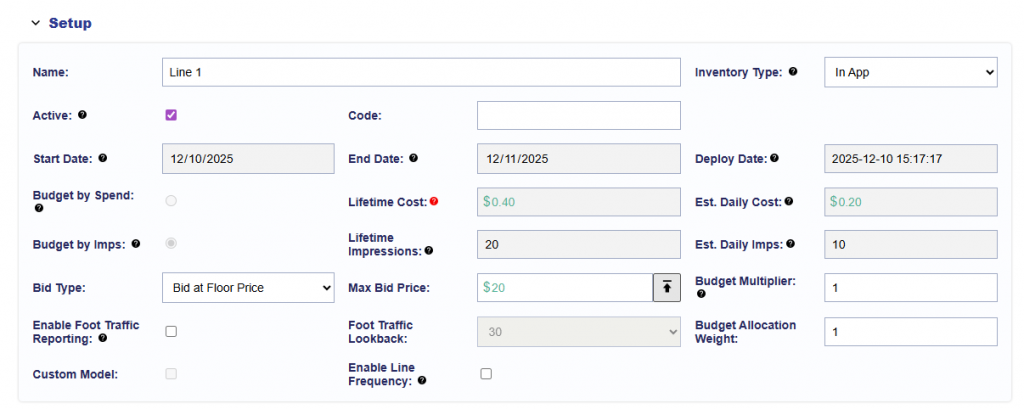Image resolution: width=1024 pixels, height=409 pixels.
Task: Open the Inventory Type dropdown
Action: (x=910, y=72)
